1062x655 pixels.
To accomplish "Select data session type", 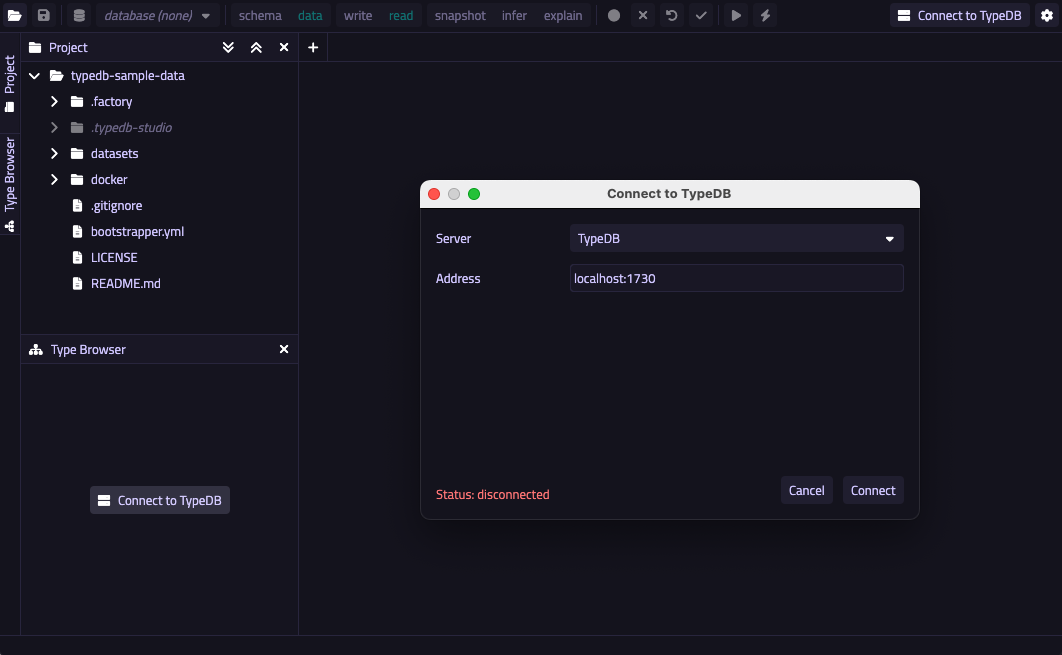I will pos(310,15).
